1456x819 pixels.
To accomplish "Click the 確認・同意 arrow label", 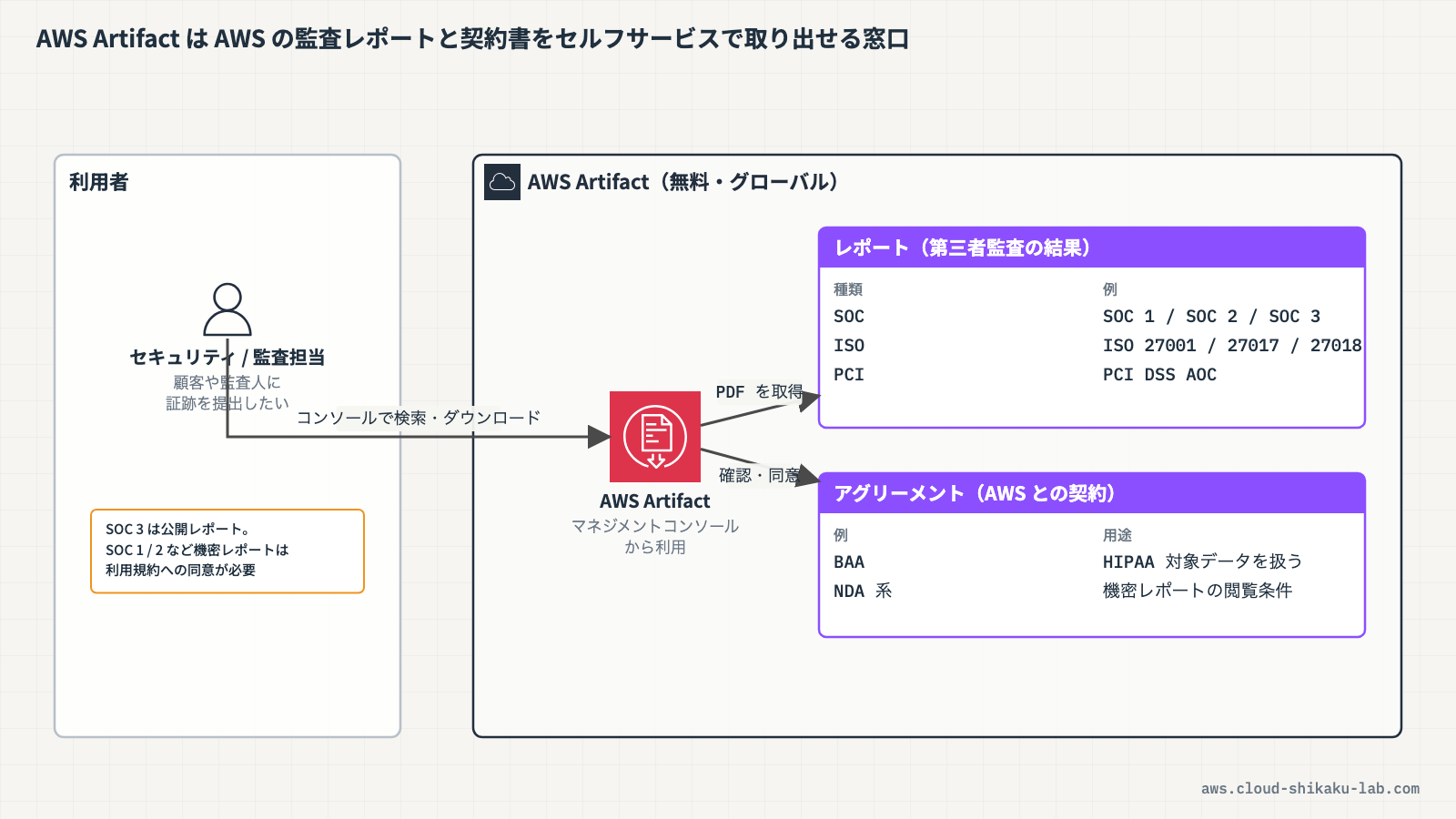I will (760, 475).
